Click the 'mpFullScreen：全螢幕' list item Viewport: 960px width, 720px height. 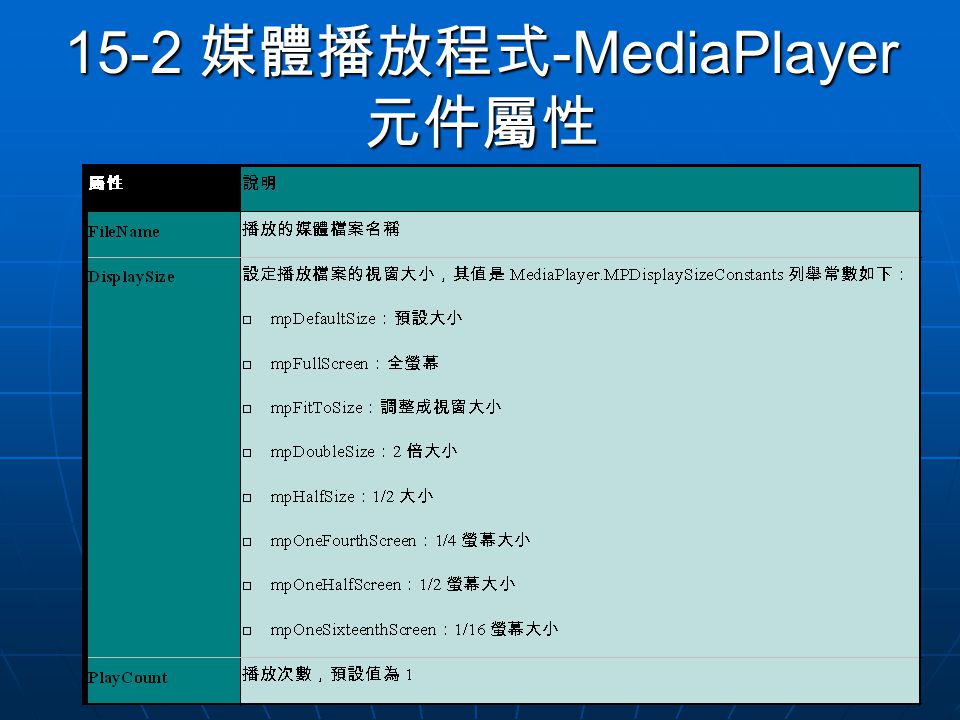point(354,363)
